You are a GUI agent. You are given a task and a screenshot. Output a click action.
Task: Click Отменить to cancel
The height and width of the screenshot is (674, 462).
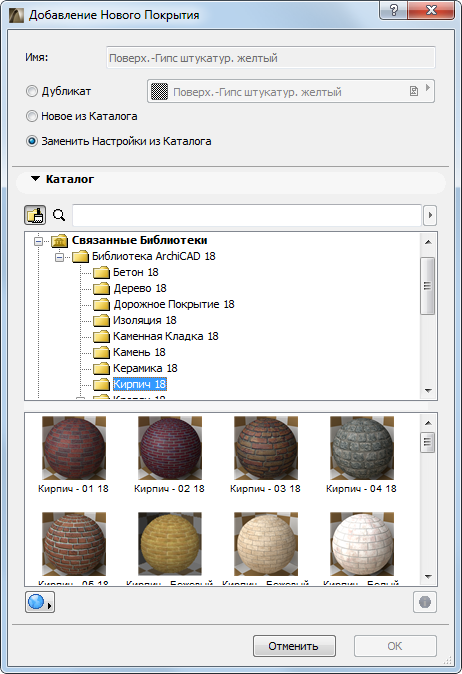(294, 646)
